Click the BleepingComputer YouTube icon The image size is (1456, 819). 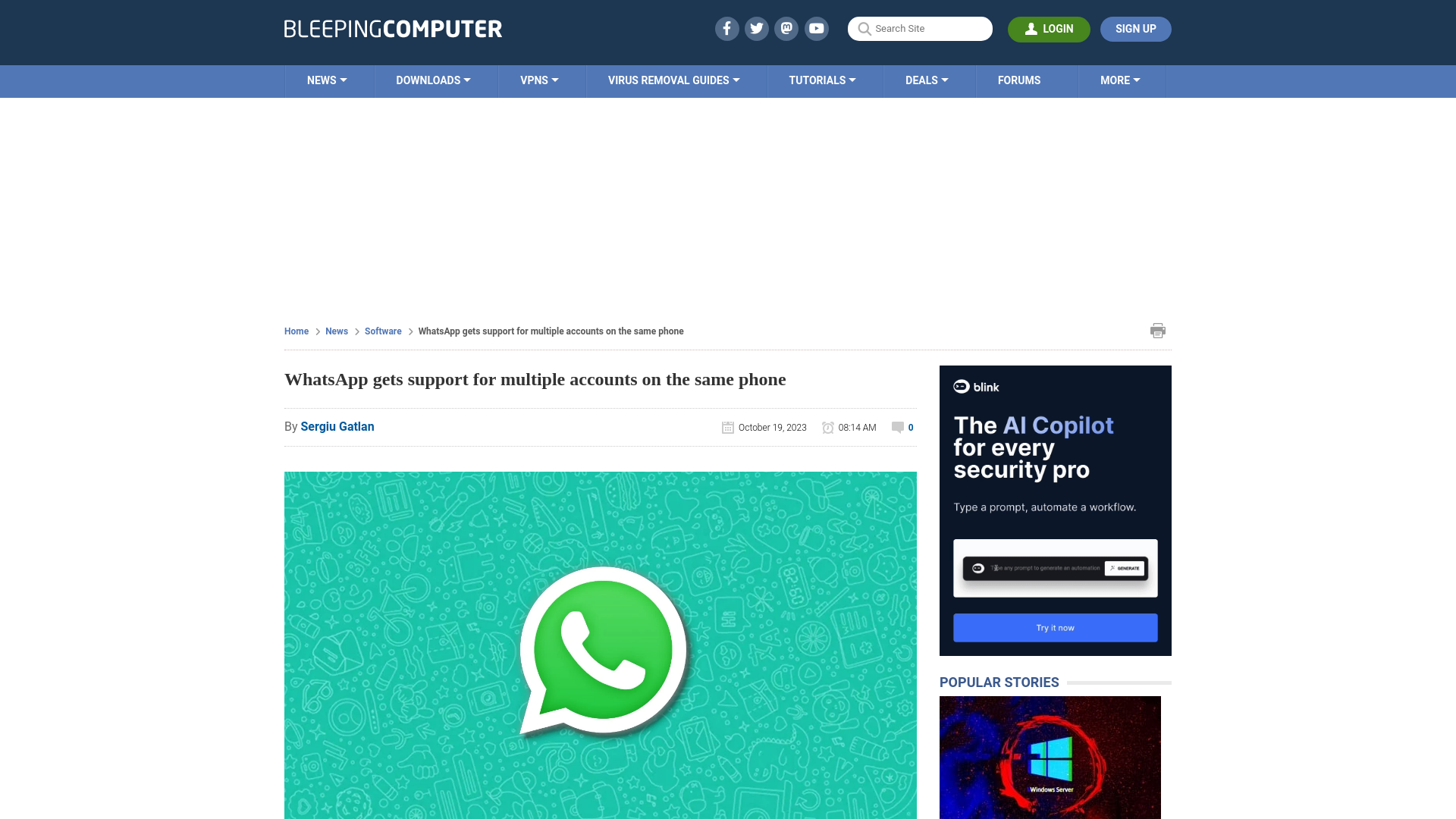point(817,28)
